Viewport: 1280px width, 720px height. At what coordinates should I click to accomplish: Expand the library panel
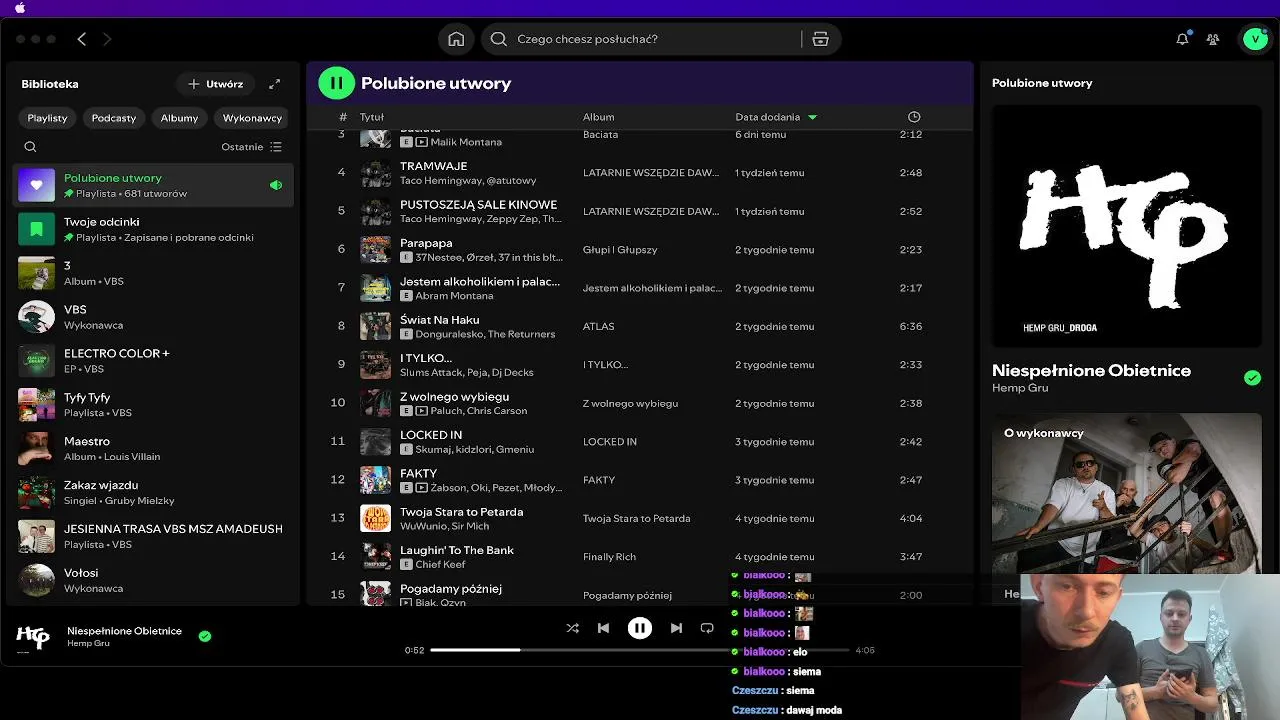(x=275, y=84)
